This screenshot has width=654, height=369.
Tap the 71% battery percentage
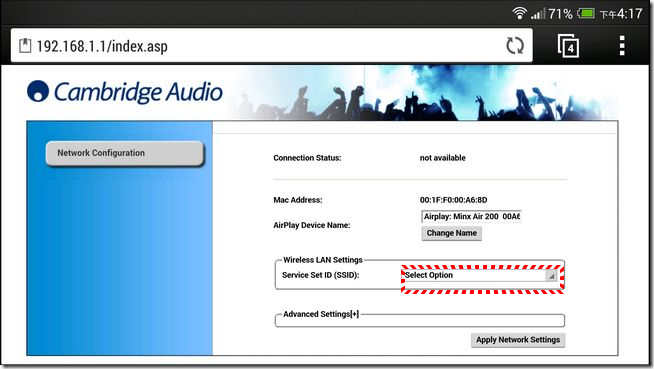pyautogui.click(x=560, y=14)
